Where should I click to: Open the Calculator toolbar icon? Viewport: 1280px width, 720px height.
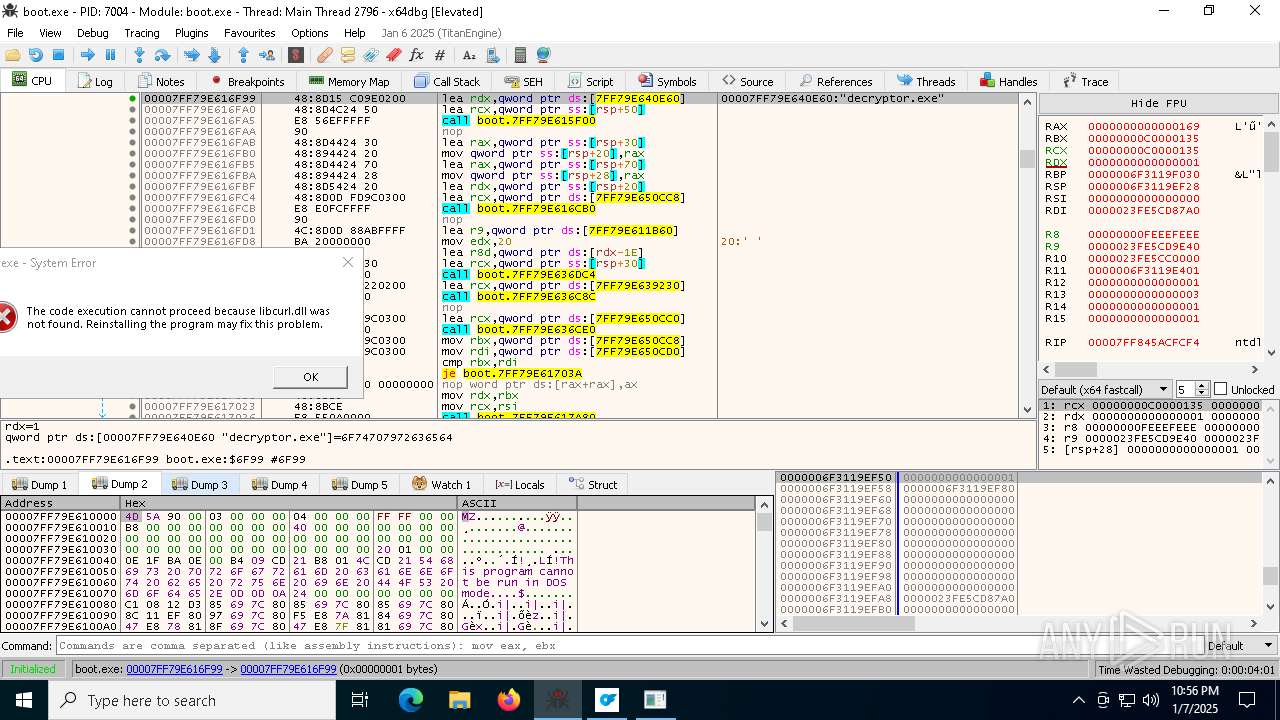(x=520, y=55)
